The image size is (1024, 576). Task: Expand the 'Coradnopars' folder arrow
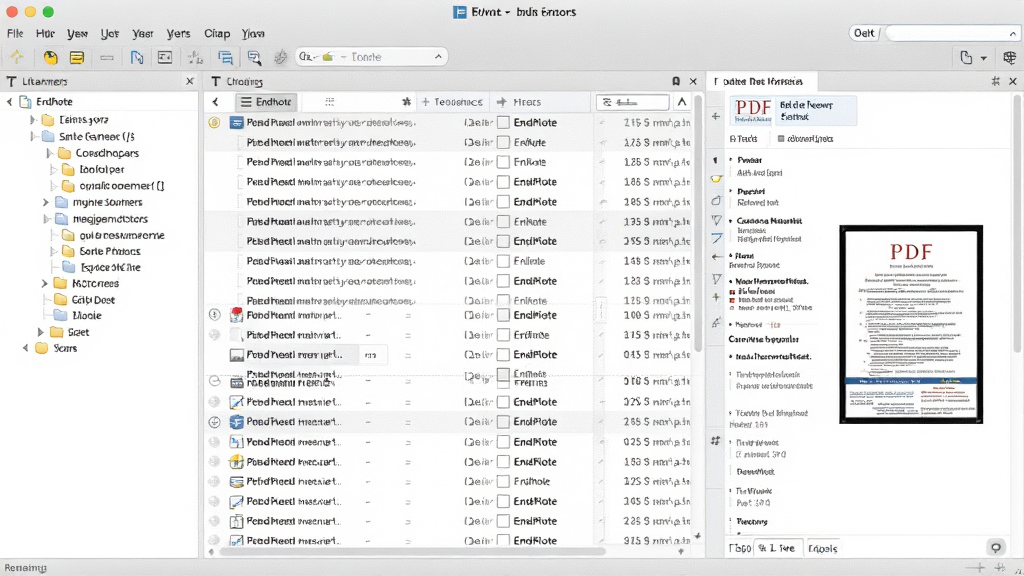[x=49, y=153]
